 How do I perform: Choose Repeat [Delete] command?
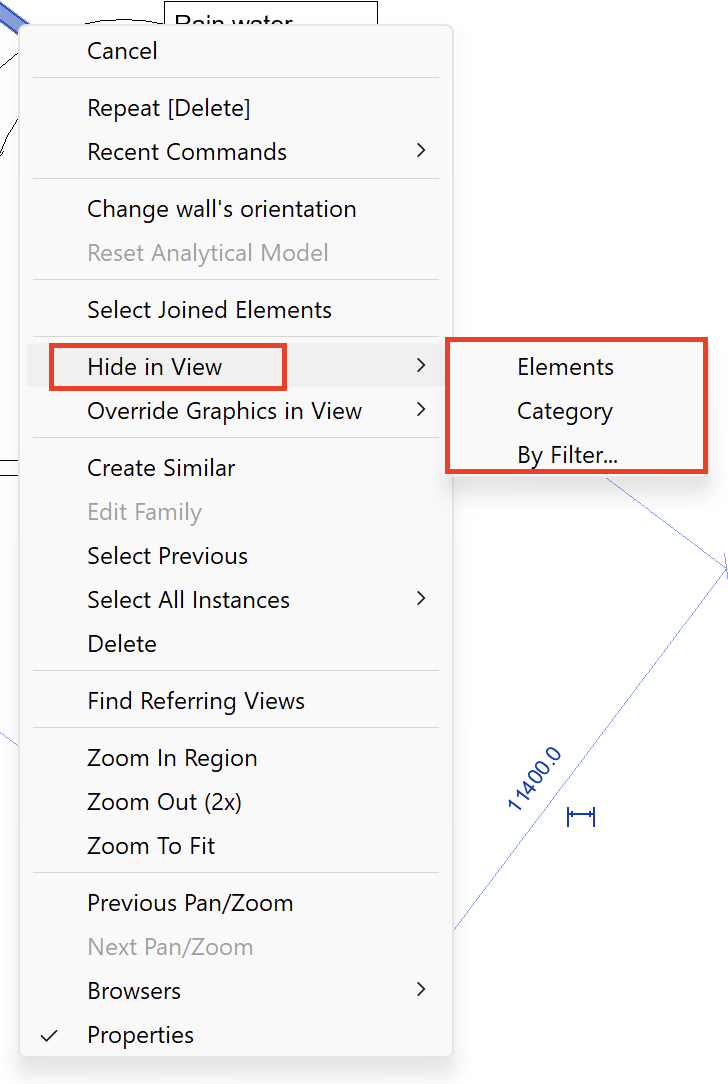pyautogui.click(x=168, y=108)
